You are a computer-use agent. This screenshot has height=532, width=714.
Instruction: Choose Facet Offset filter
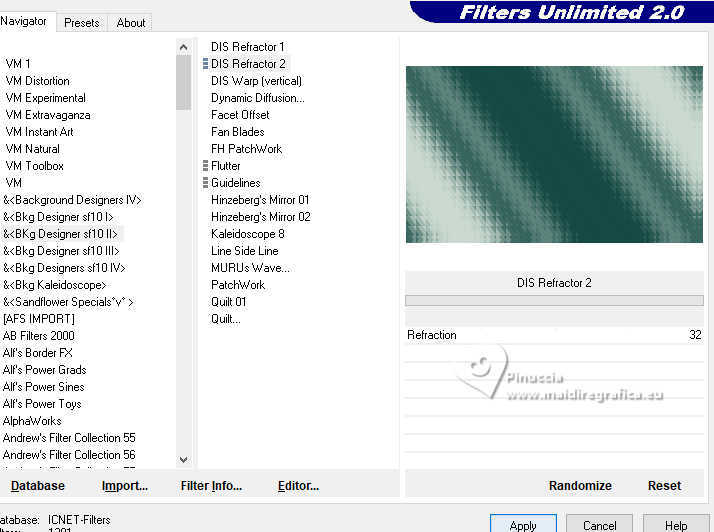(240, 115)
